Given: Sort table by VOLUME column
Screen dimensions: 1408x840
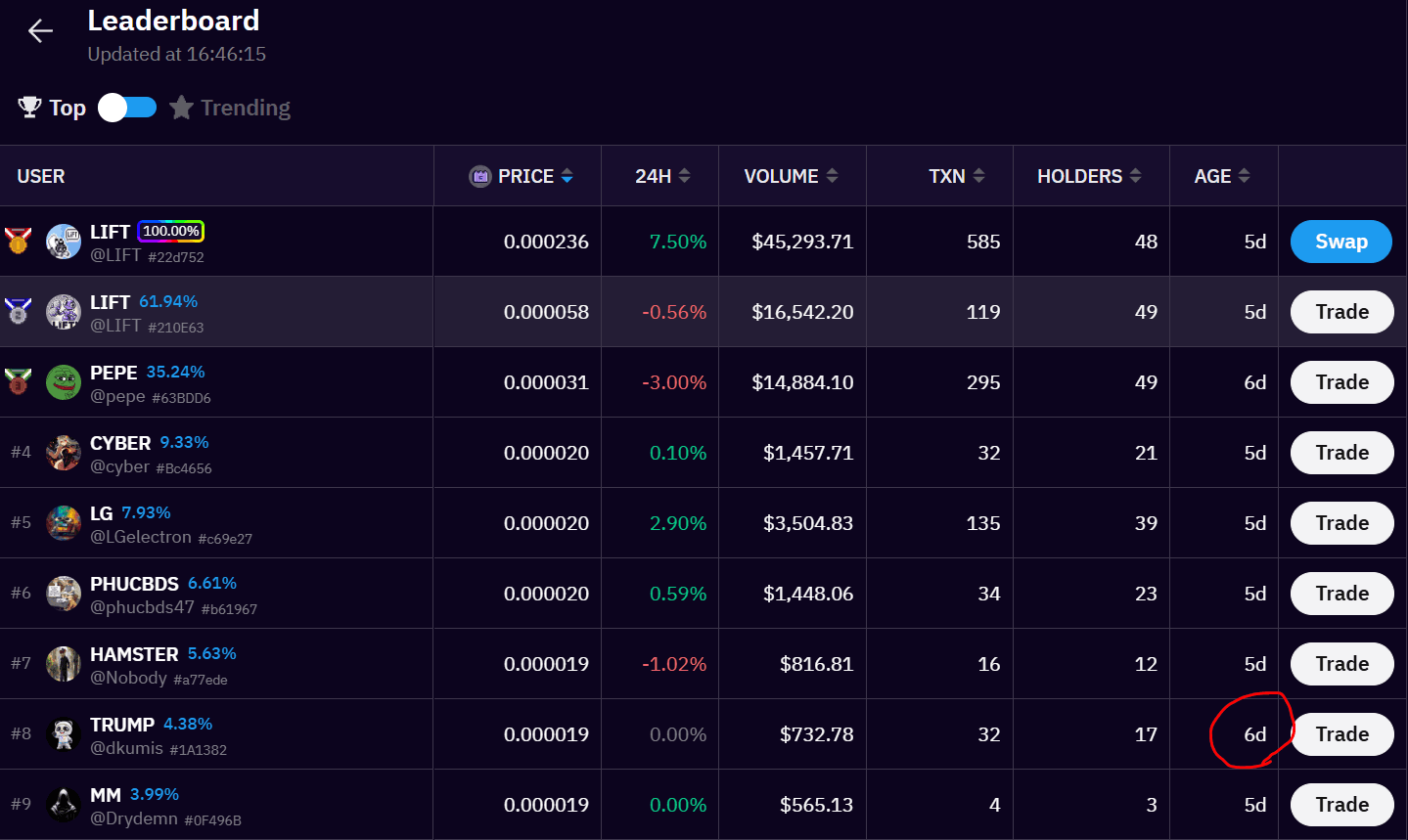Looking at the screenshot, I should (x=791, y=176).
